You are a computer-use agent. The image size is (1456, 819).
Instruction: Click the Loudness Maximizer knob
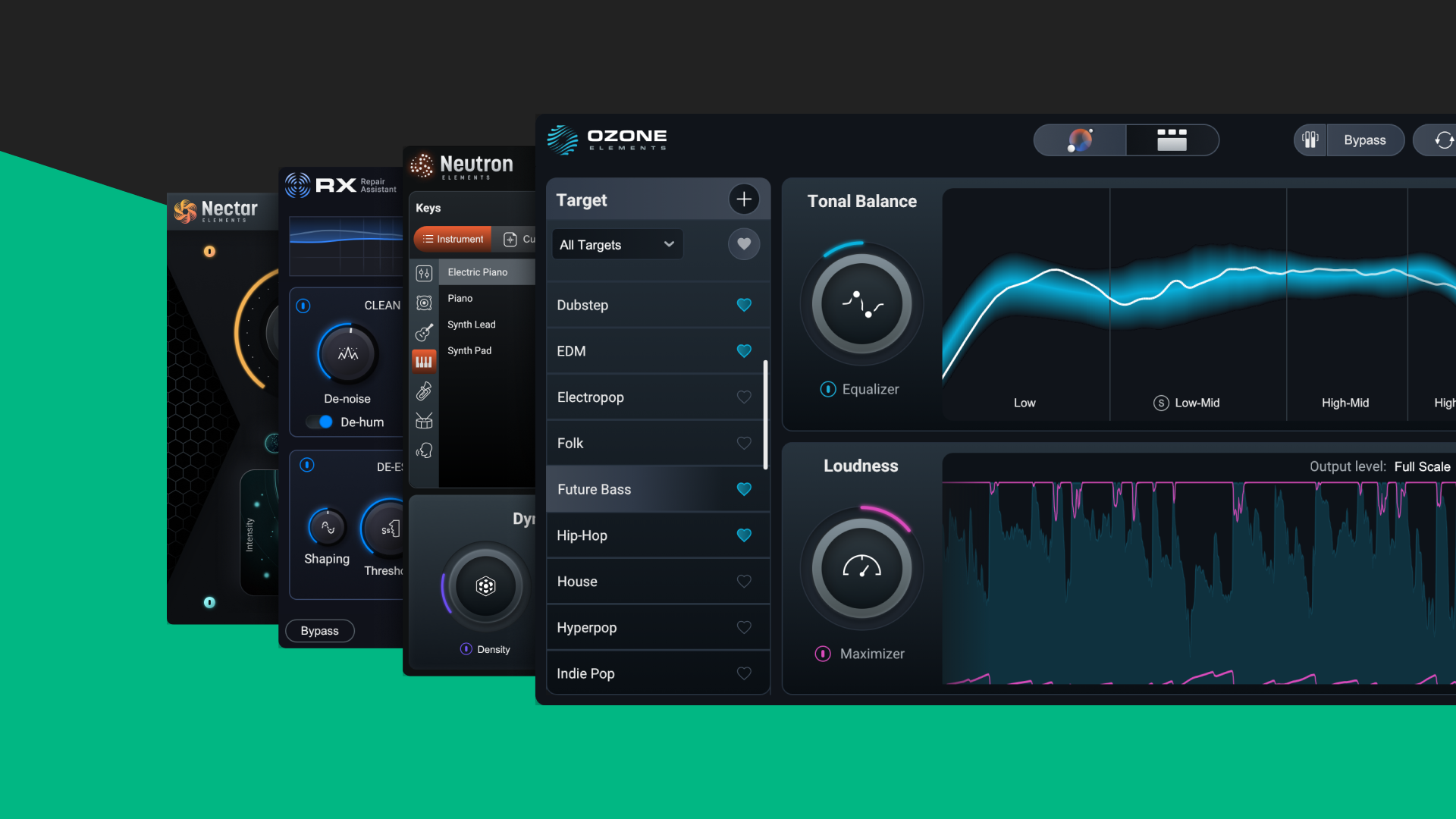coord(861,569)
